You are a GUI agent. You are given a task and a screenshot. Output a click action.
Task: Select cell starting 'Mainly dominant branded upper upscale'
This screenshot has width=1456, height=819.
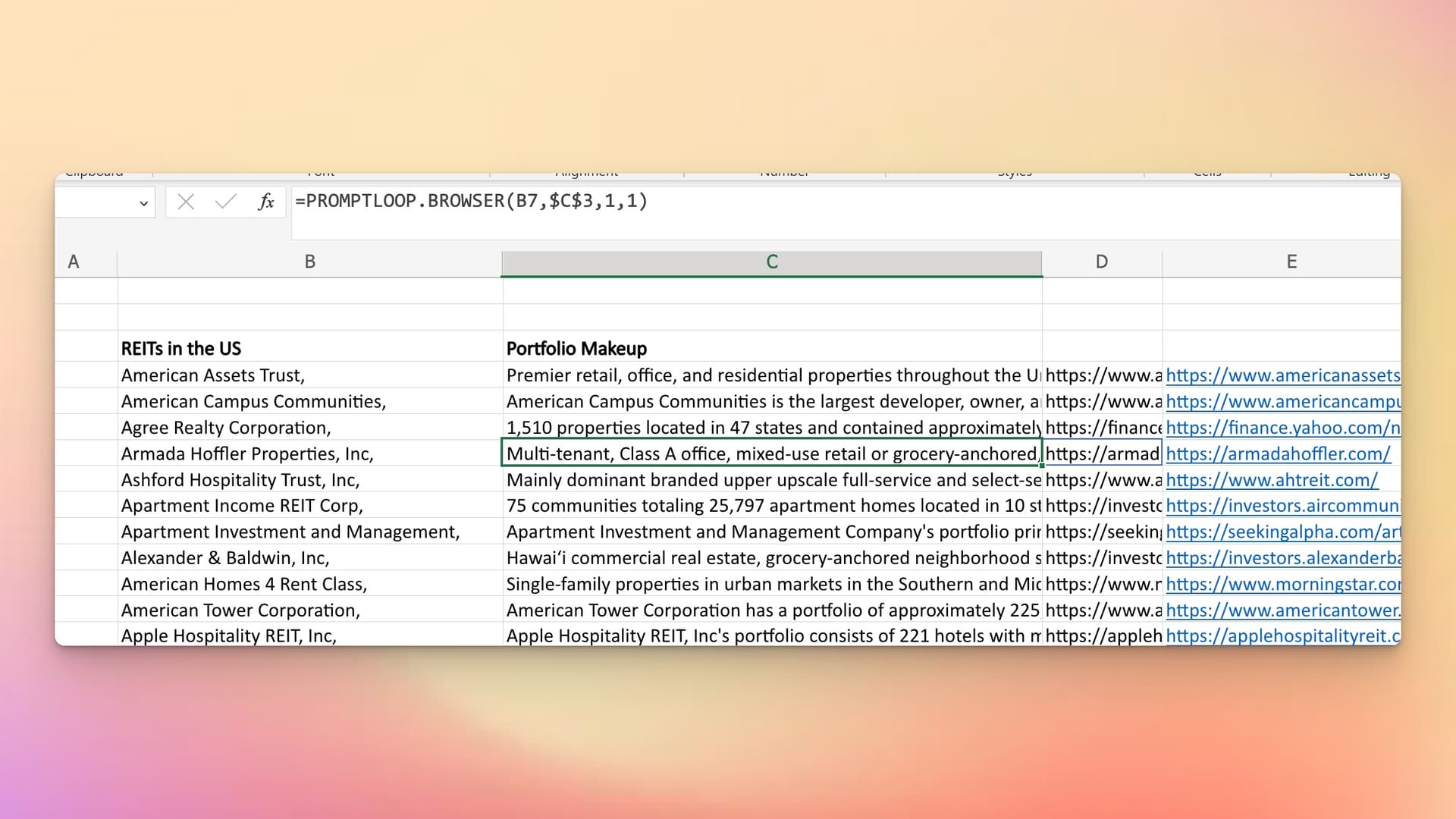(772, 480)
